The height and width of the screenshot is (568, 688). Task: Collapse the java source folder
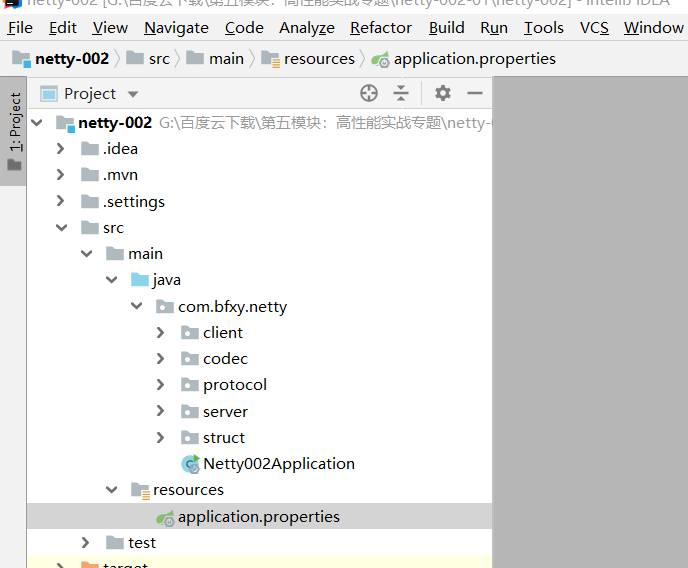point(112,279)
